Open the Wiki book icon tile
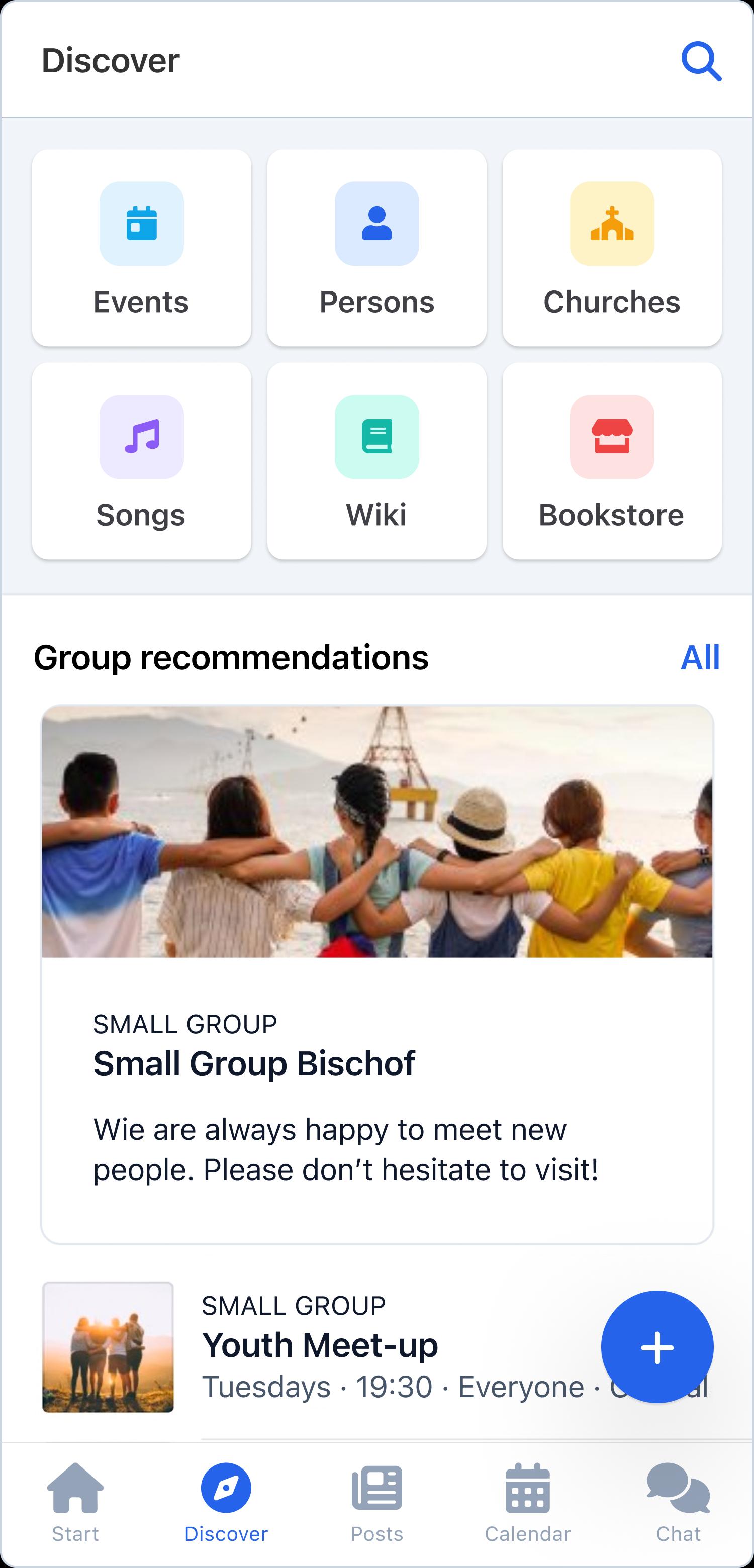Screen dimensions: 754x1568 point(376,461)
